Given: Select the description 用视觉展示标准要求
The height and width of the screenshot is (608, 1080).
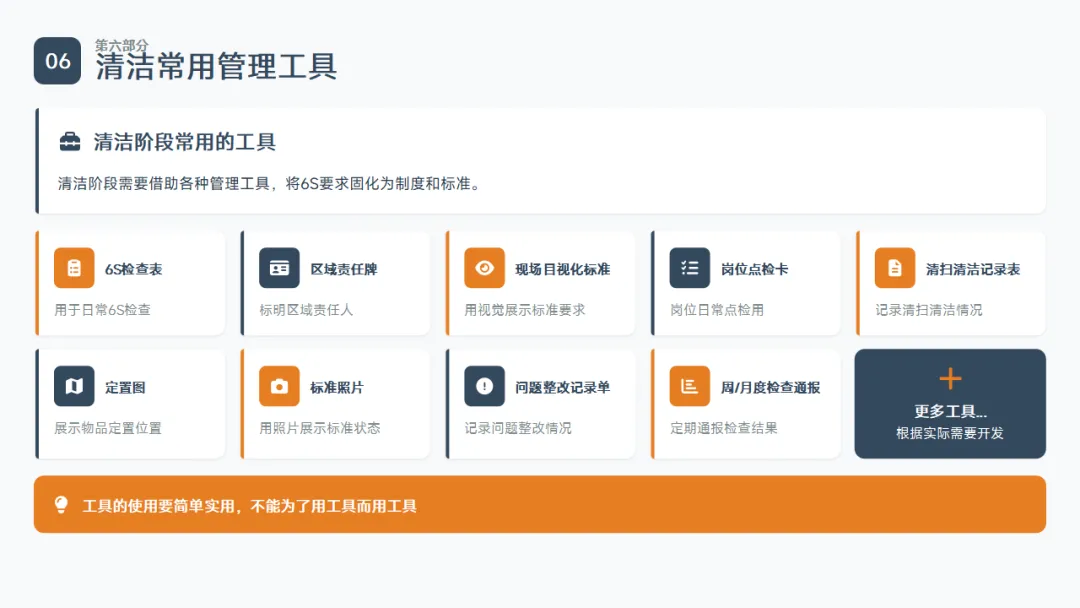Looking at the screenshot, I should click(x=525, y=310).
